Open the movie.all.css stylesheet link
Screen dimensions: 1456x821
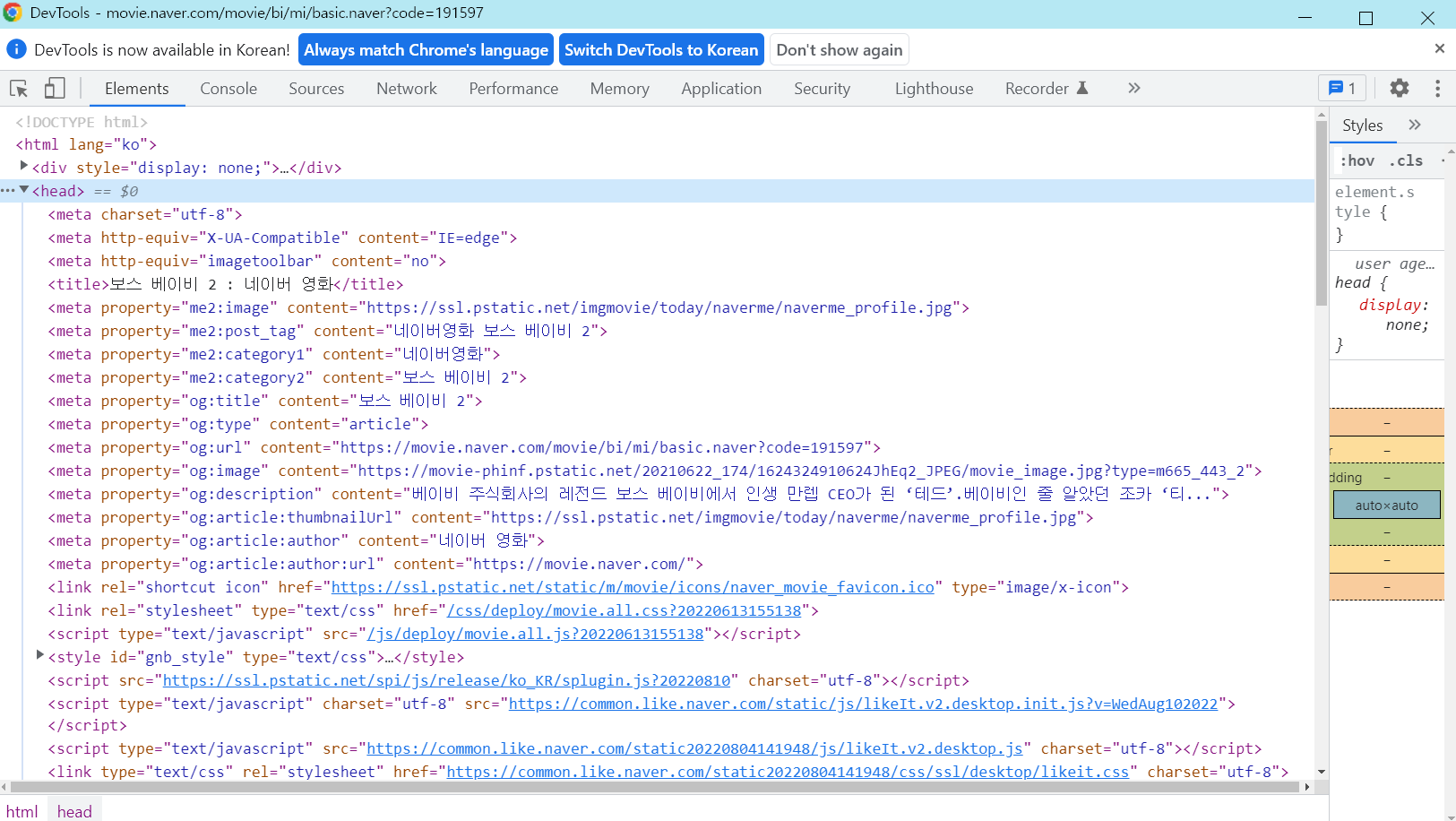click(x=624, y=610)
